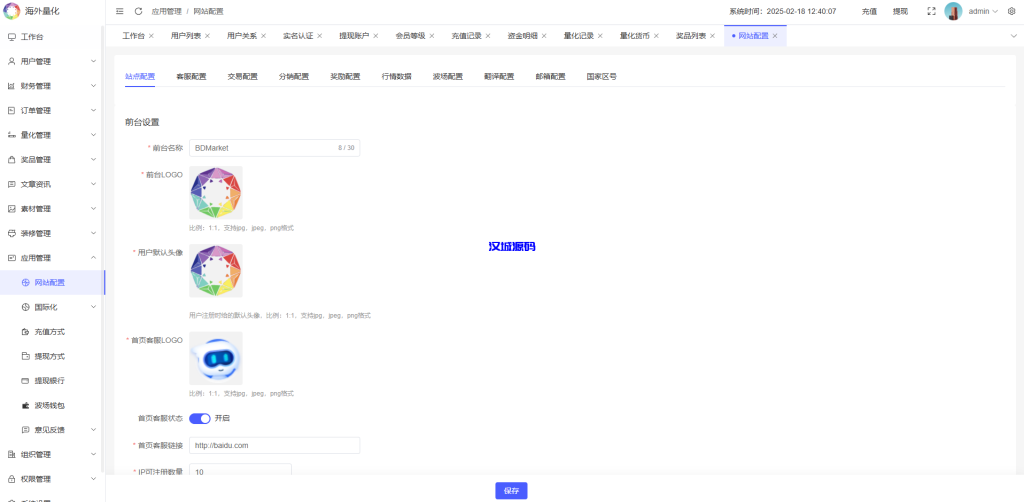Click the 海外量化 colorful logo
1024x502 pixels.
12,11
